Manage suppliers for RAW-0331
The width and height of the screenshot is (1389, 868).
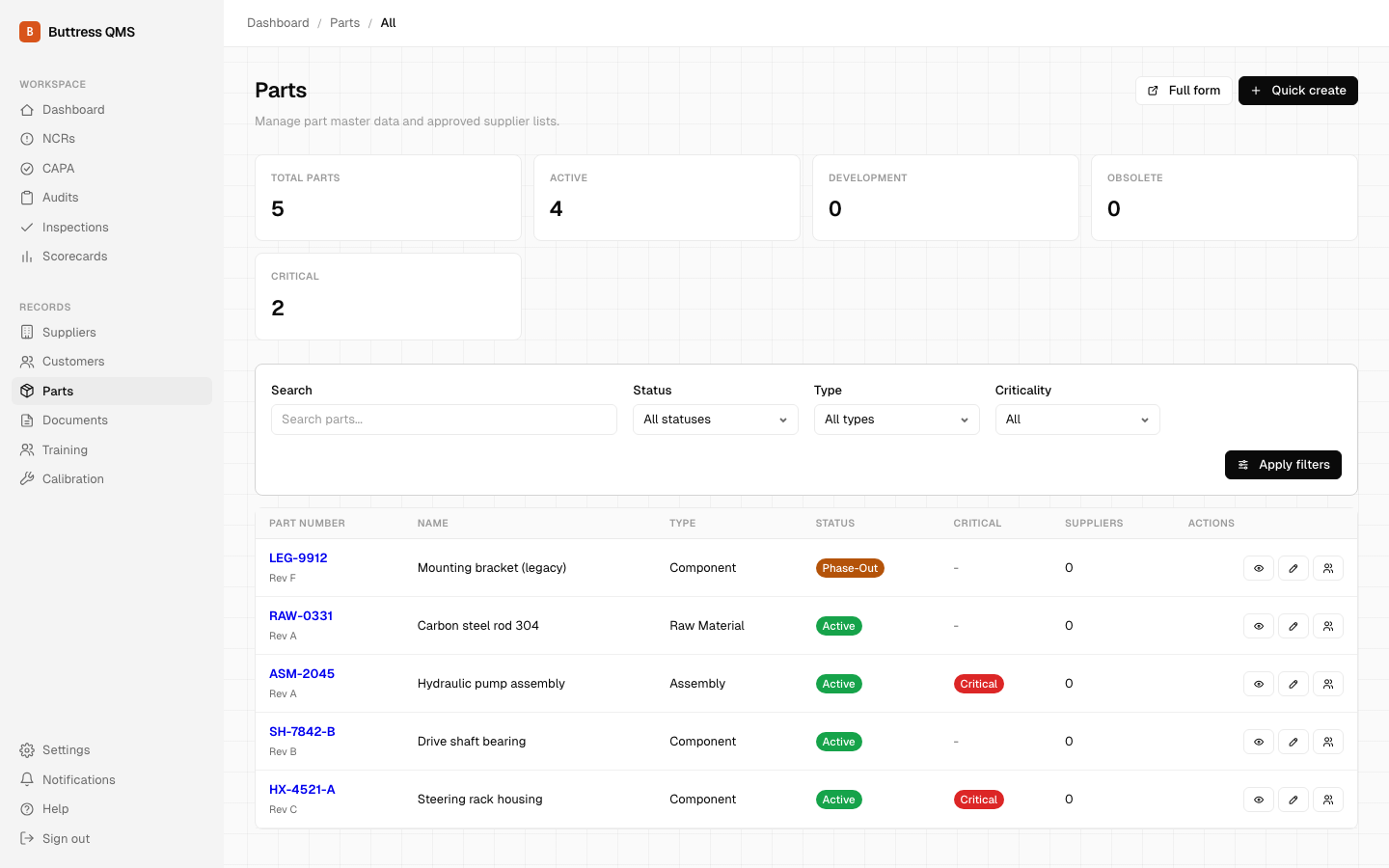(x=1328, y=626)
